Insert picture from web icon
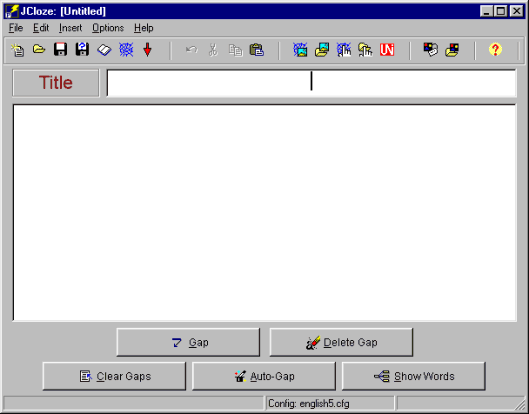The height and width of the screenshot is (414, 529). pos(300,50)
